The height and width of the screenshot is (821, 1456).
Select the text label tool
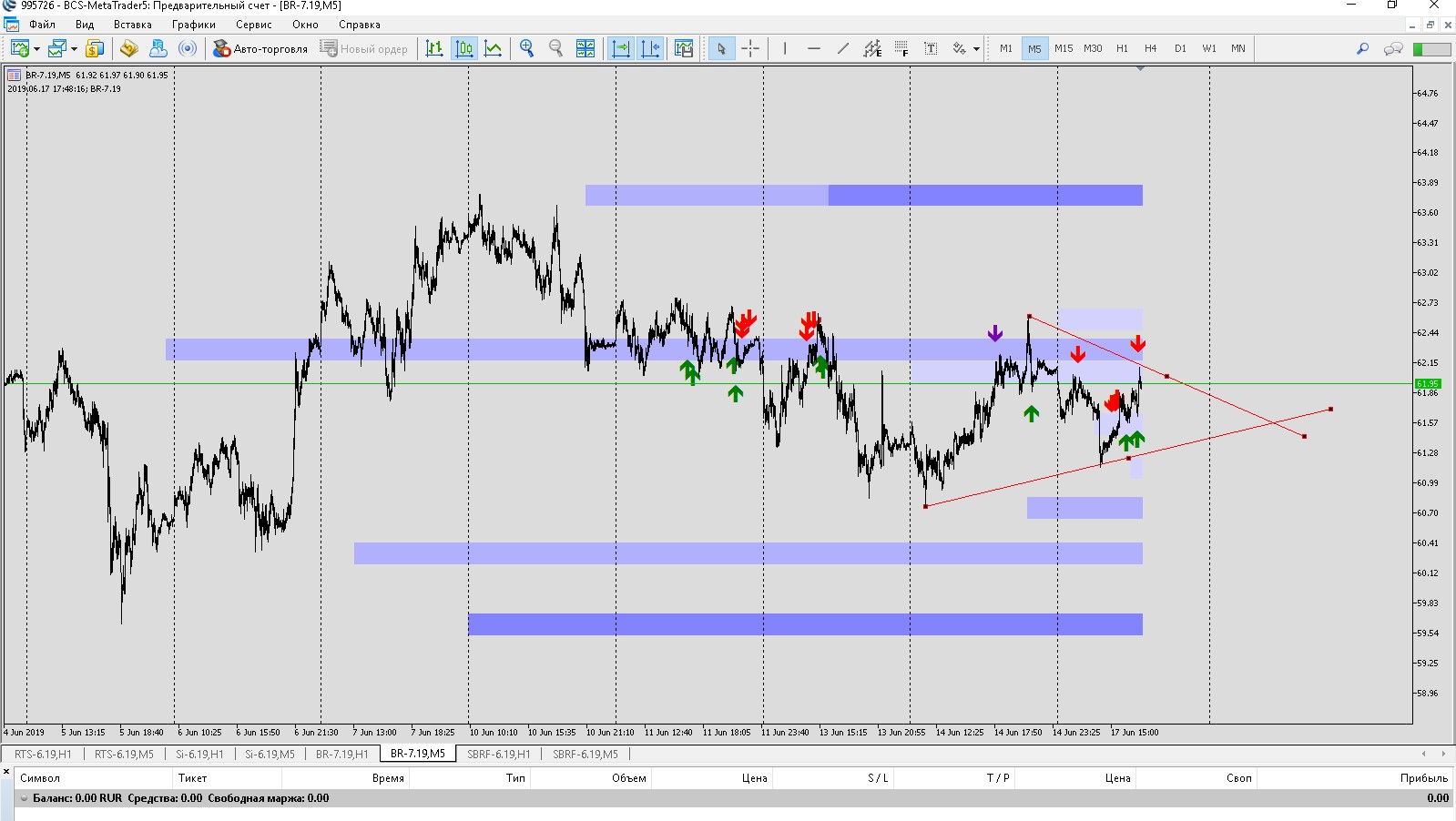931,48
